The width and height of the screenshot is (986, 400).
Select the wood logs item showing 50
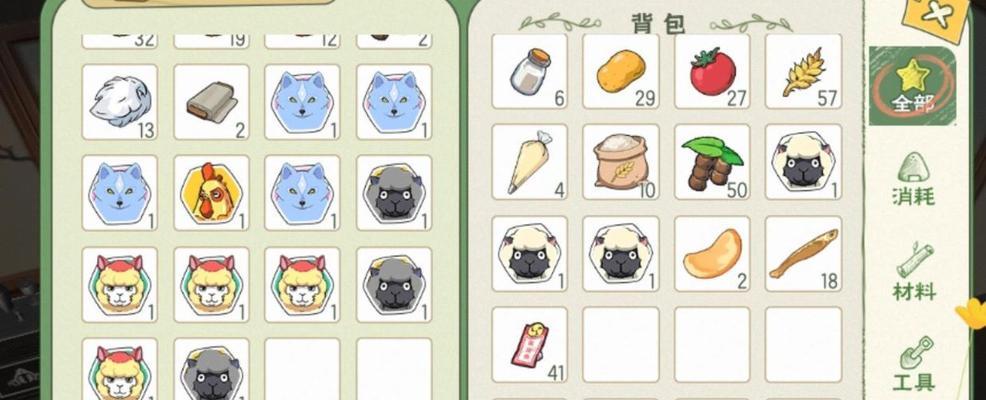coord(712,162)
